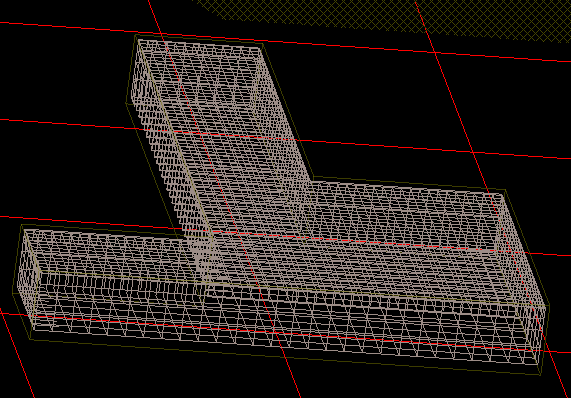Click the red grid crossing at the T junction center
Viewport: 571px width, 398px height.
pos(237,233)
